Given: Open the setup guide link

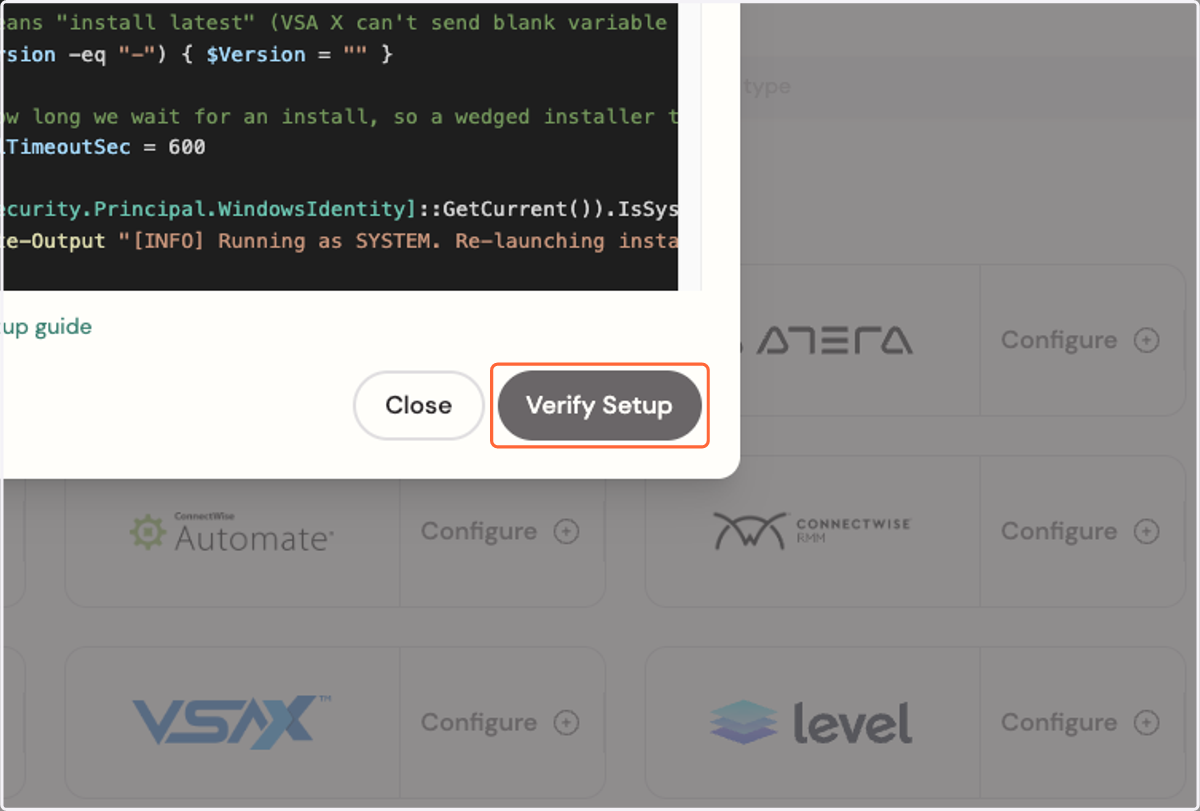Looking at the screenshot, I should click(x=47, y=326).
